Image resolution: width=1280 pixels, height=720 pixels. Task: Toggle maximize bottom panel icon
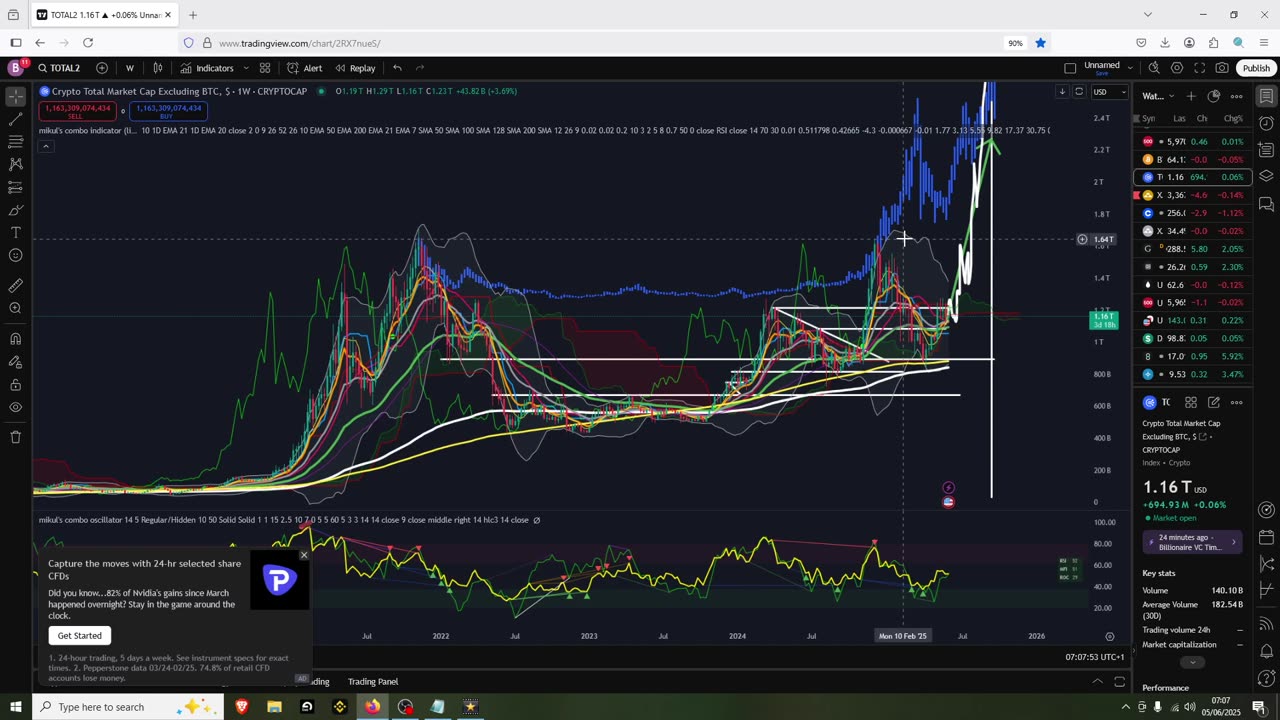(1119, 682)
